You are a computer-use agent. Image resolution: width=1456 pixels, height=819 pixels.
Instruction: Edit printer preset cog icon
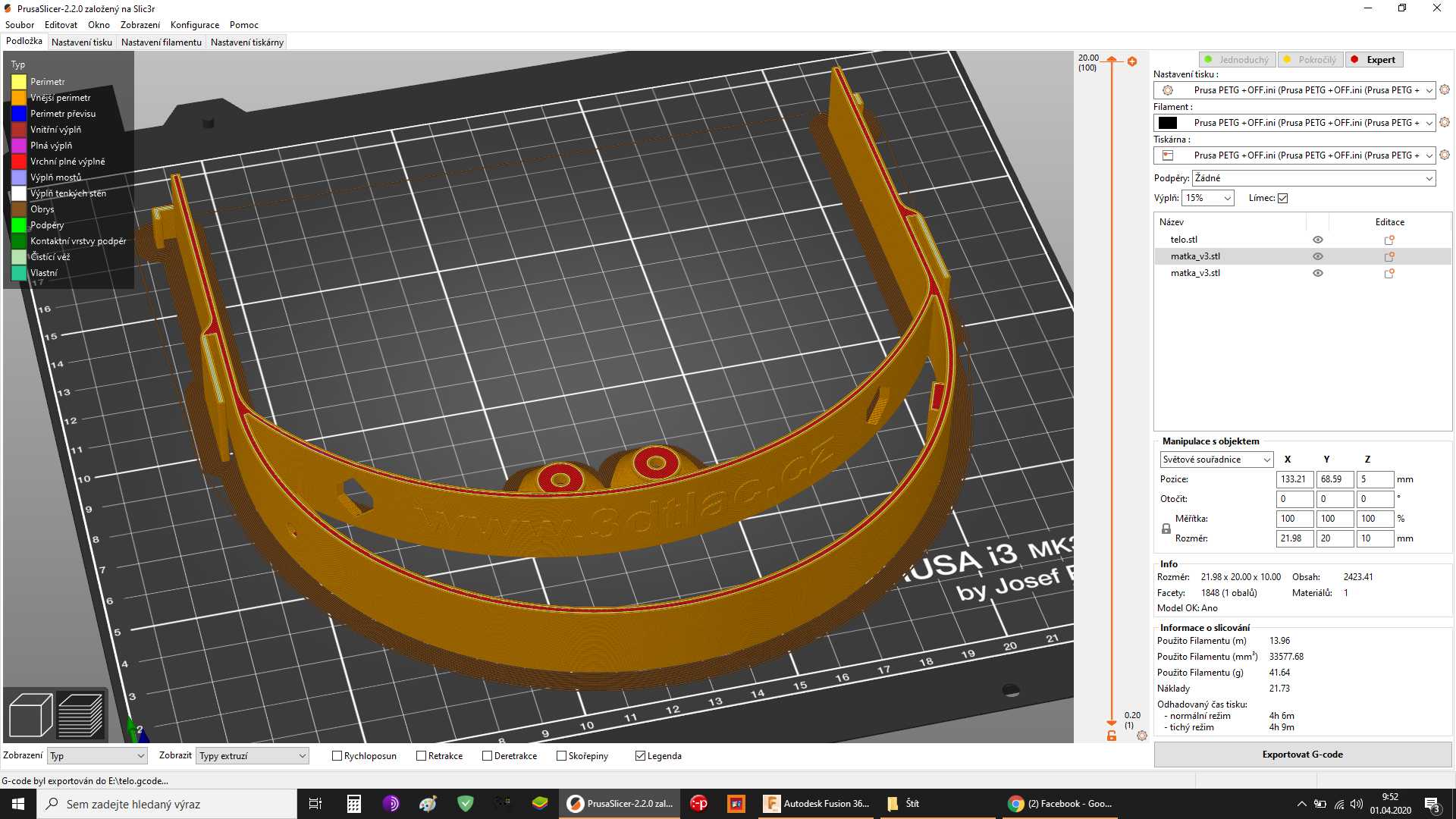[1445, 155]
